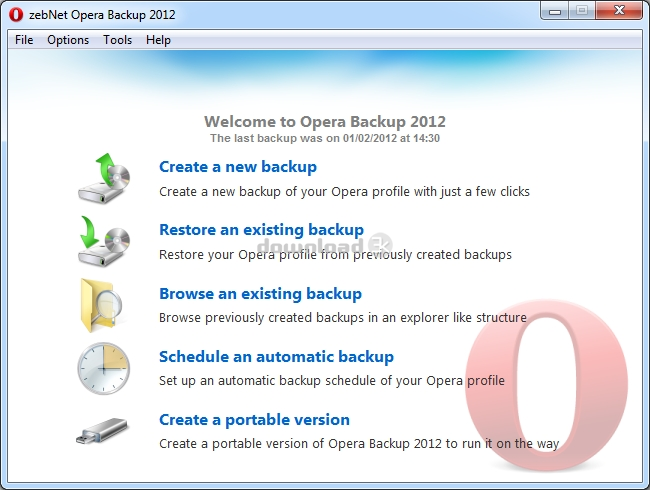This screenshot has width=650, height=490.
Task: Click 'Create a portable version of Opera Backup' description
Action: coord(279,444)
